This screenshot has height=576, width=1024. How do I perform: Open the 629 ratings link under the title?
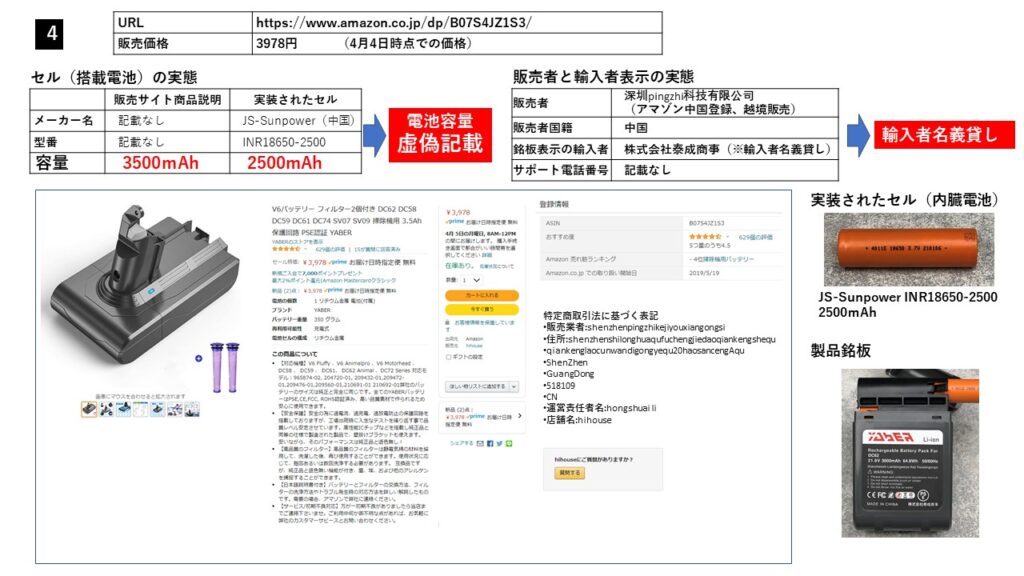click(329, 248)
